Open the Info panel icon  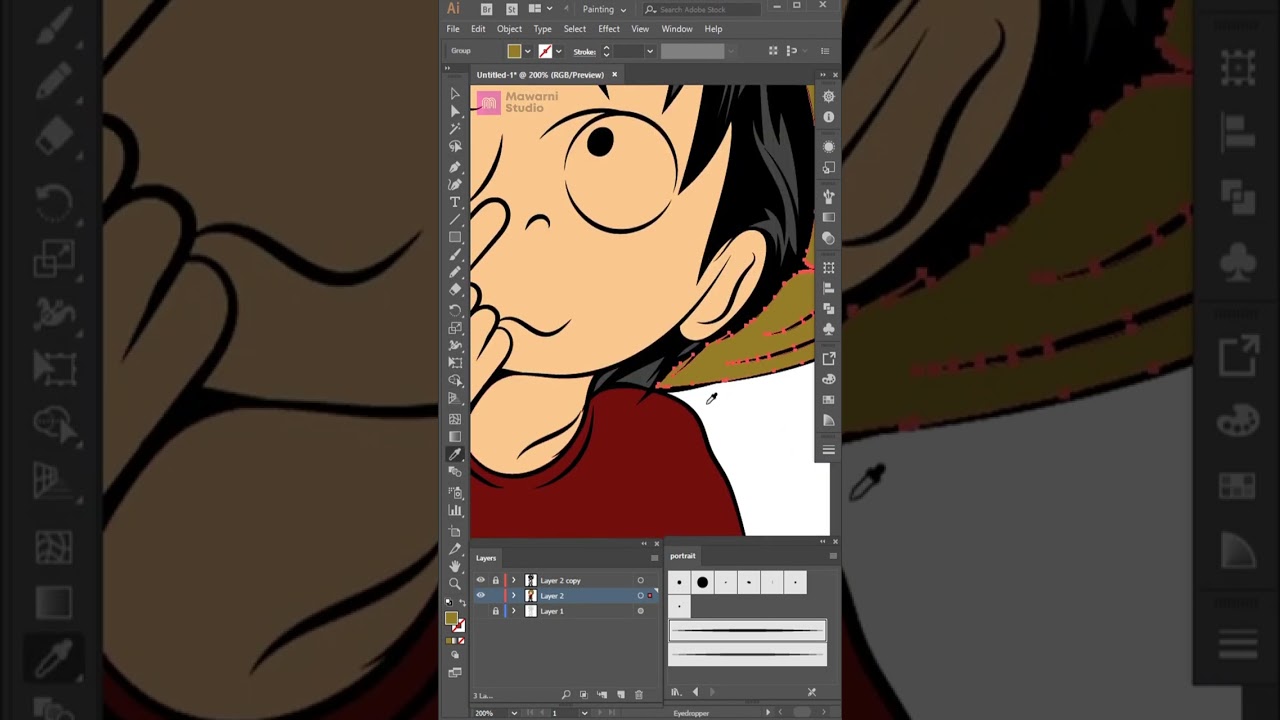tap(828, 117)
